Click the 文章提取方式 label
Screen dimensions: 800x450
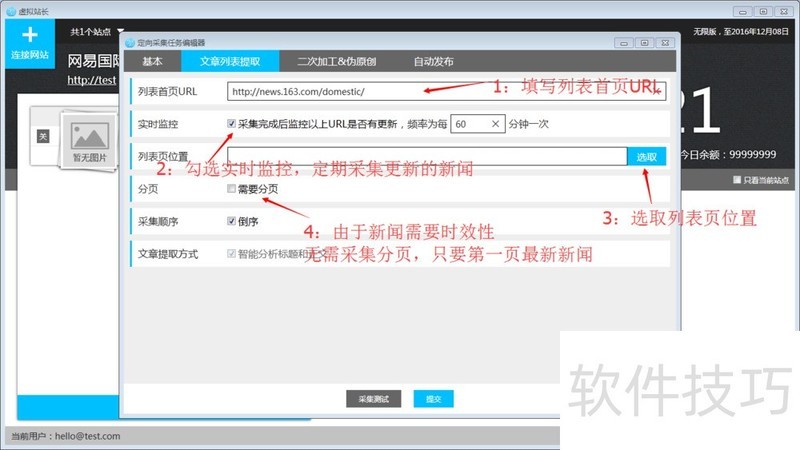[x=168, y=254]
